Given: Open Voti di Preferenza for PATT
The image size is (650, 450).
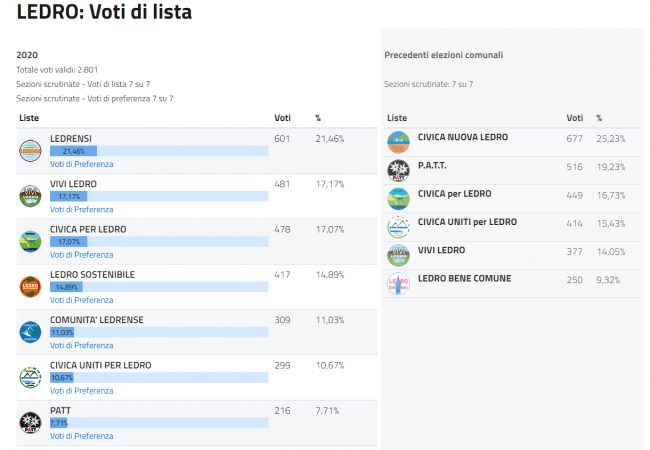Looking at the screenshot, I should [82, 436].
